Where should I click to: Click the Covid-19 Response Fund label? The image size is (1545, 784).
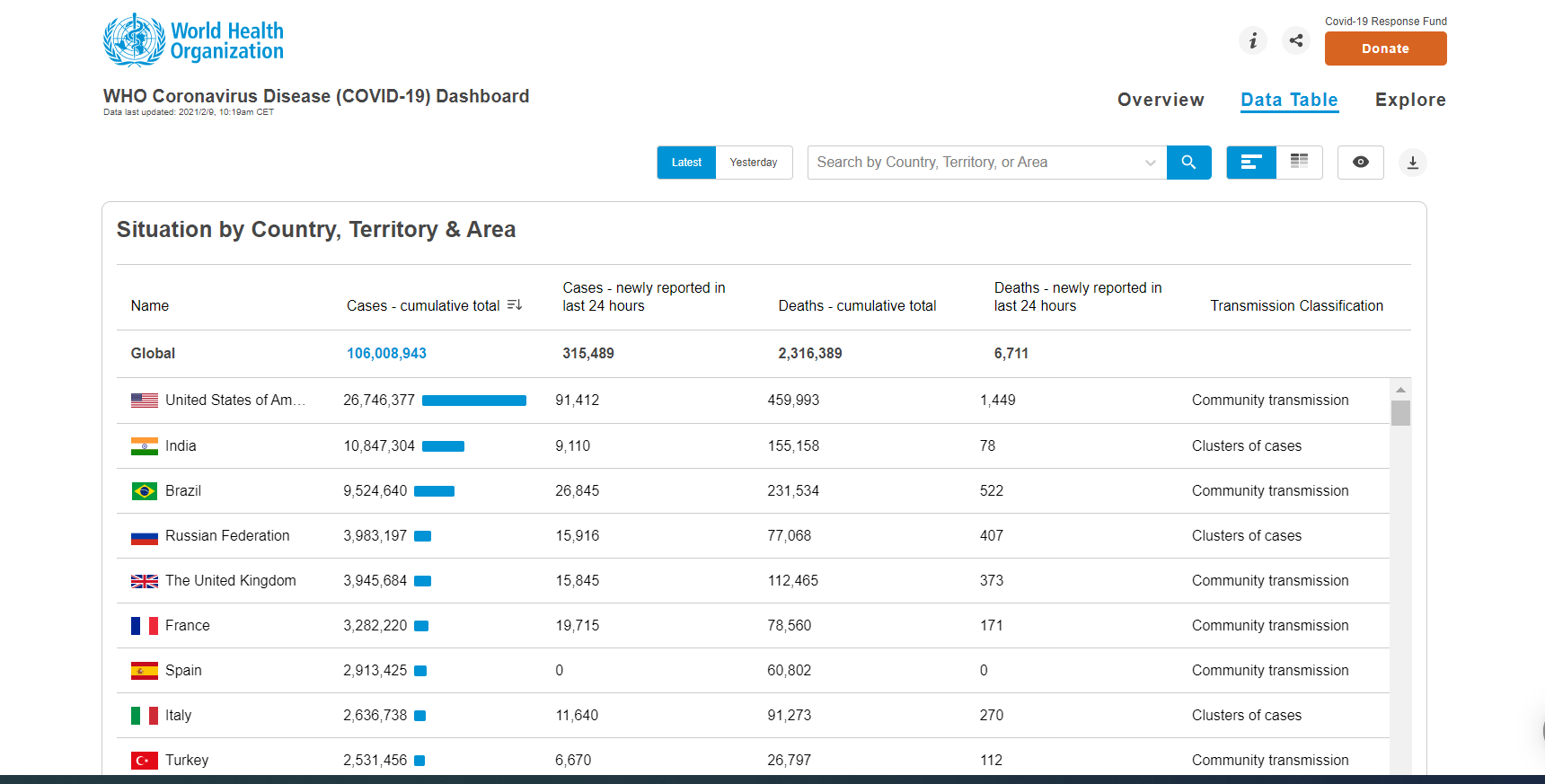click(x=1386, y=22)
